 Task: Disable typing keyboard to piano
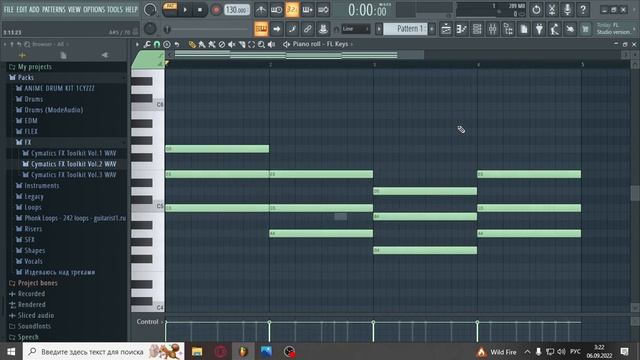(261, 29)
